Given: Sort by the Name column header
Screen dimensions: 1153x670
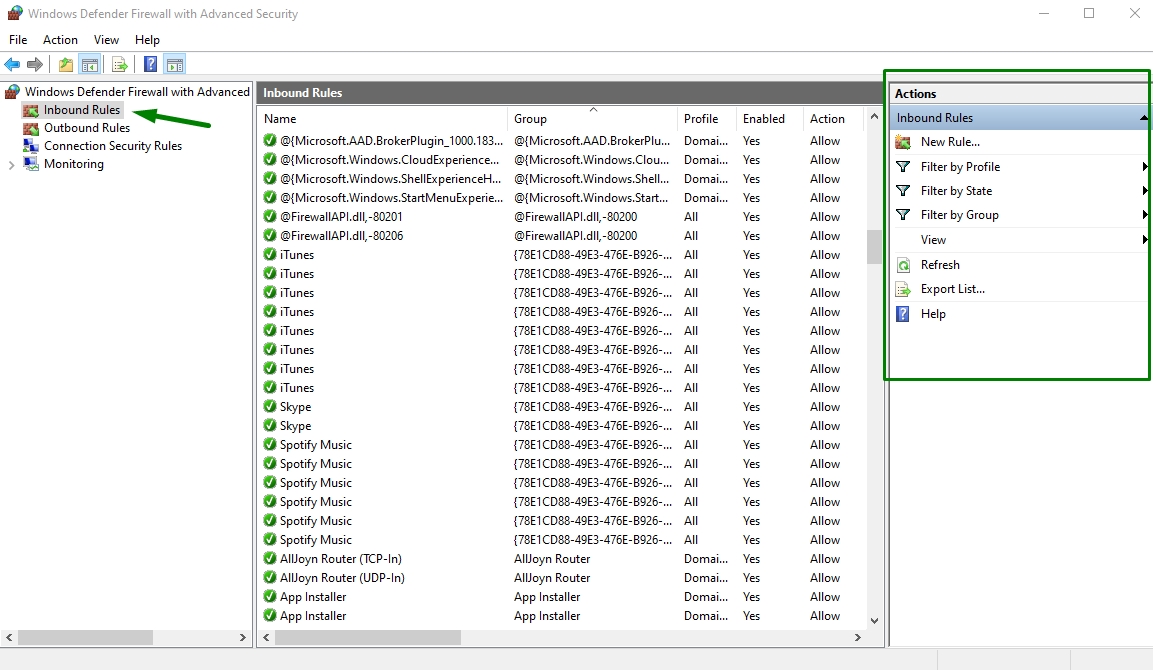Looking at the screenshot, I should 382,118.
